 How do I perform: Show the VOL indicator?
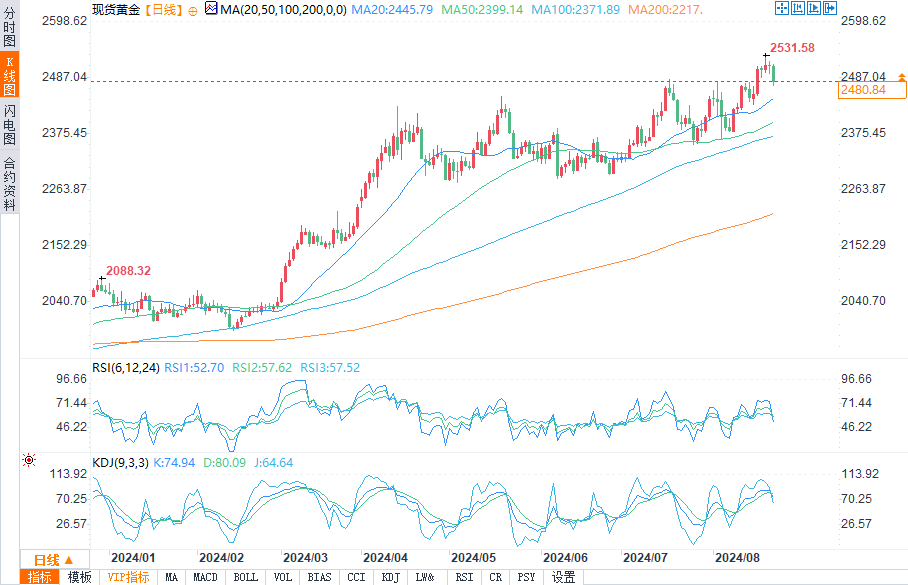[x=283, y=577]
